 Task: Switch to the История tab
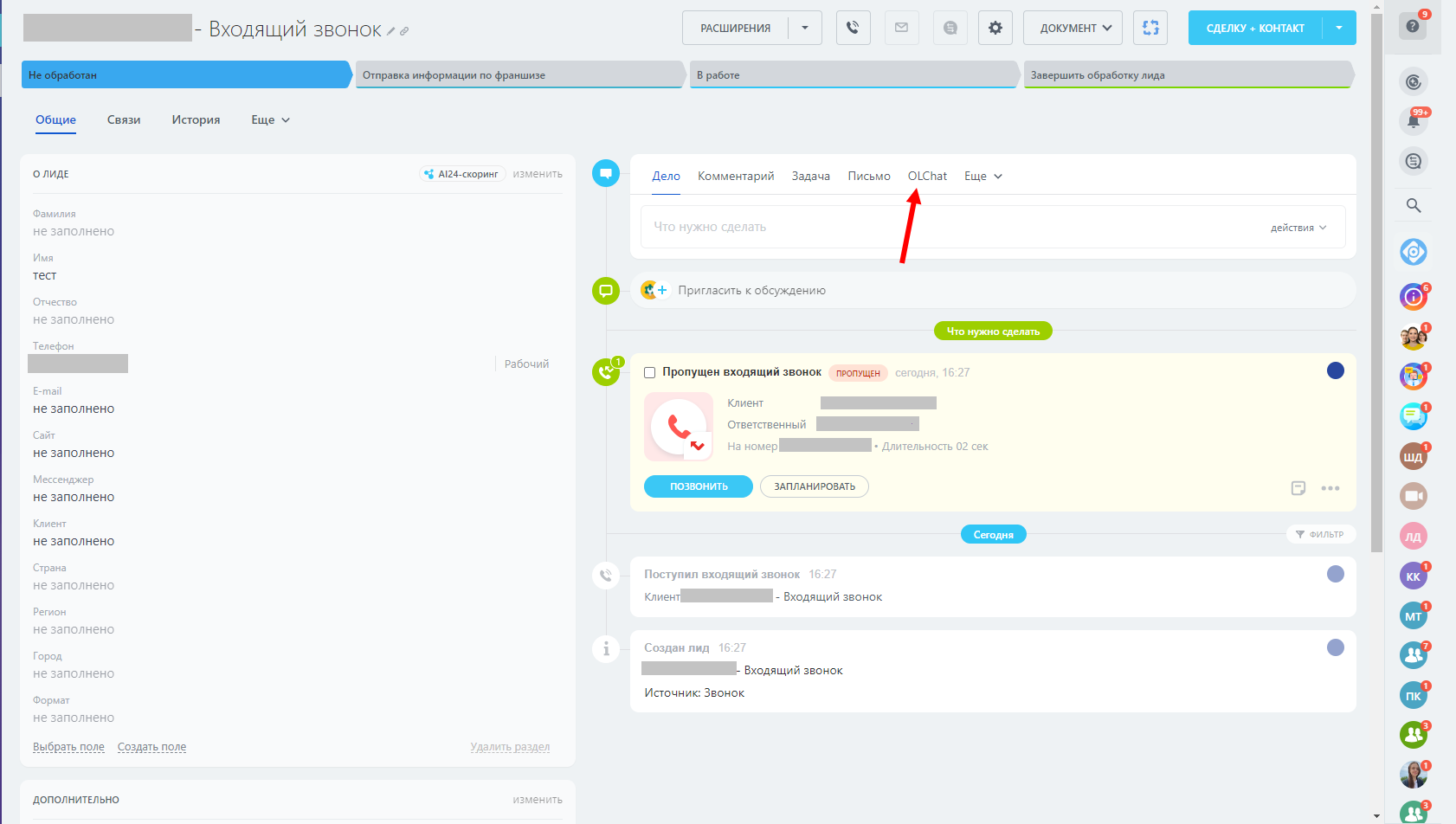pos(196,120)
